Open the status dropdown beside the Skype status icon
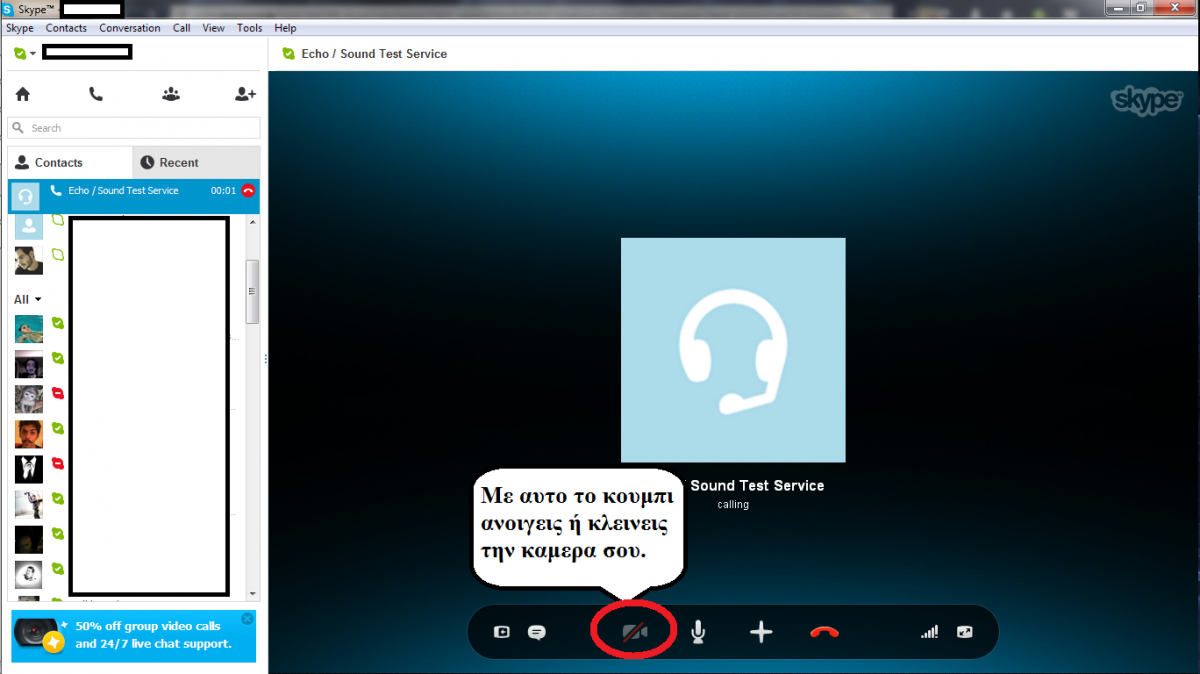This screenshot has width=1200, height=674. [x=33, y=53]
